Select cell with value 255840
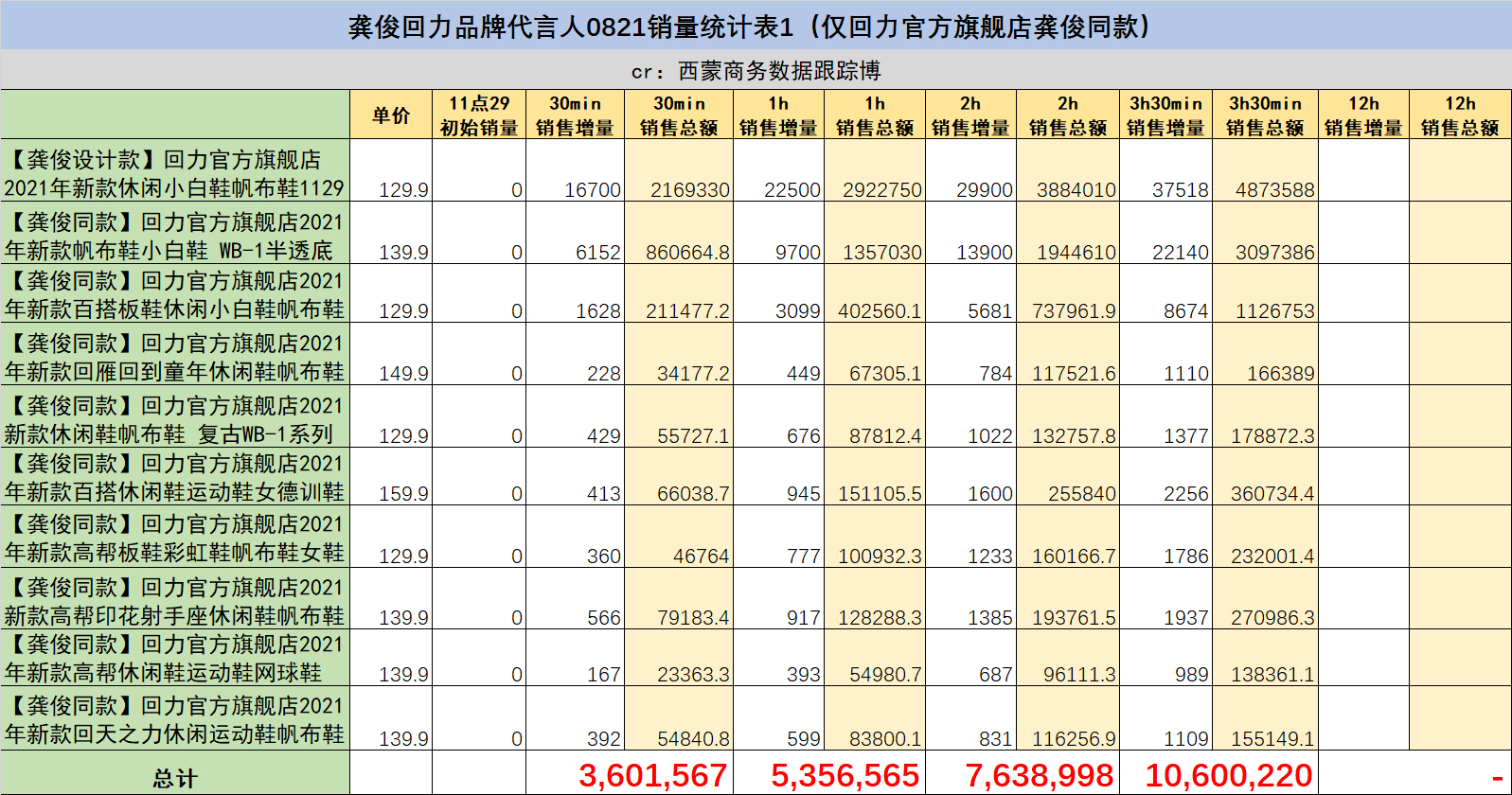 pyautogui.click(x=1068, y=477)
